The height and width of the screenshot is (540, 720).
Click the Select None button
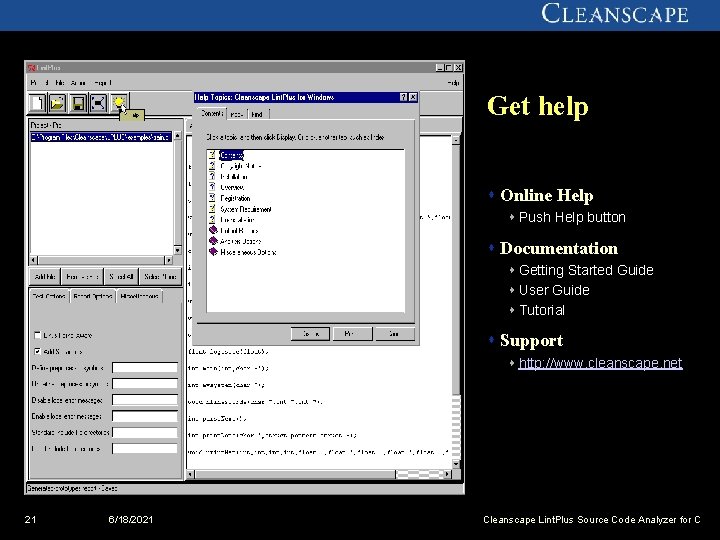click(160, 276)
